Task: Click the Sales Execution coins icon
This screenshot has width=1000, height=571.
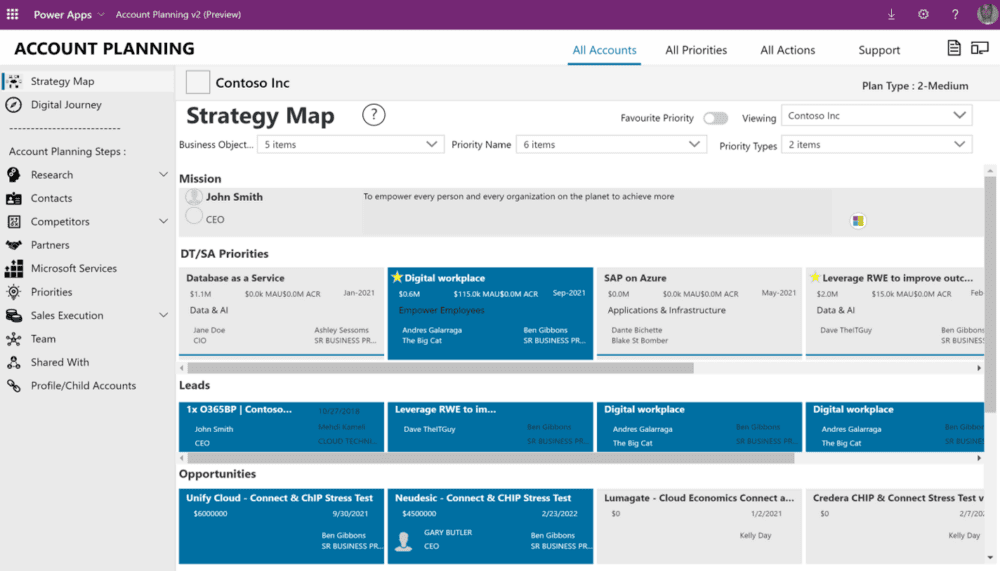Action: point(13,315)
